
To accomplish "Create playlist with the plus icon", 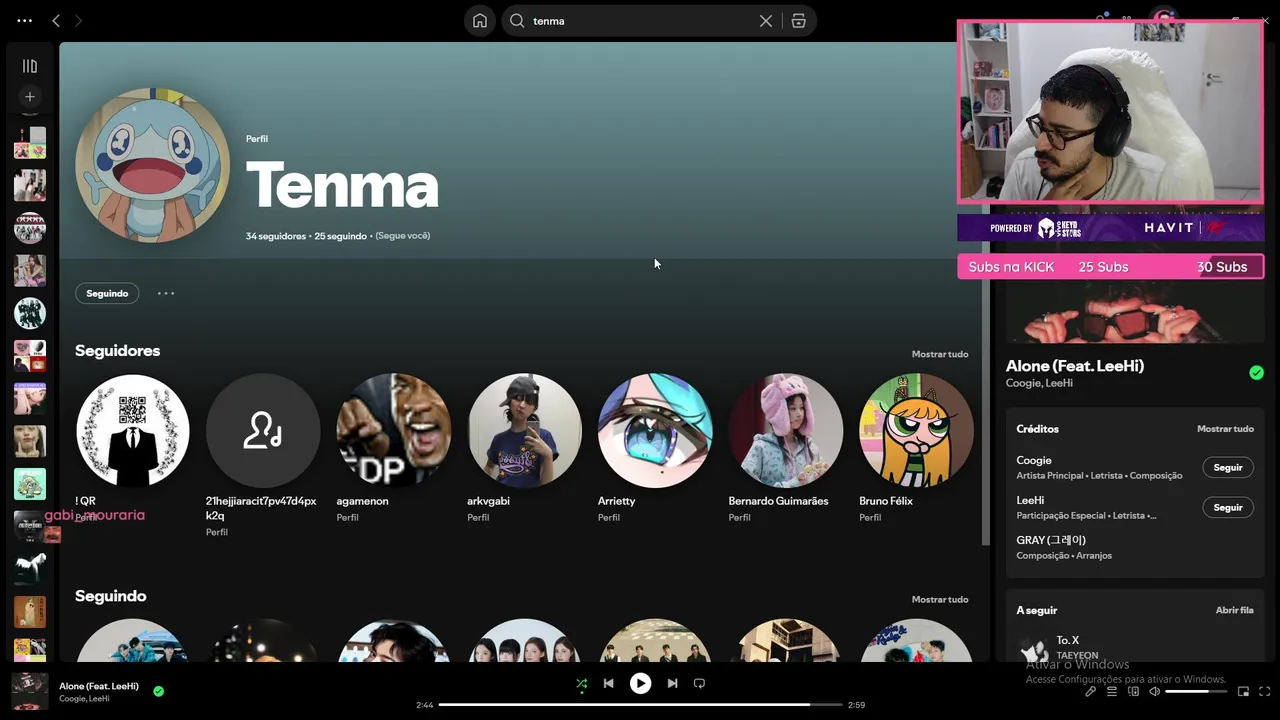I will (30, 97).
